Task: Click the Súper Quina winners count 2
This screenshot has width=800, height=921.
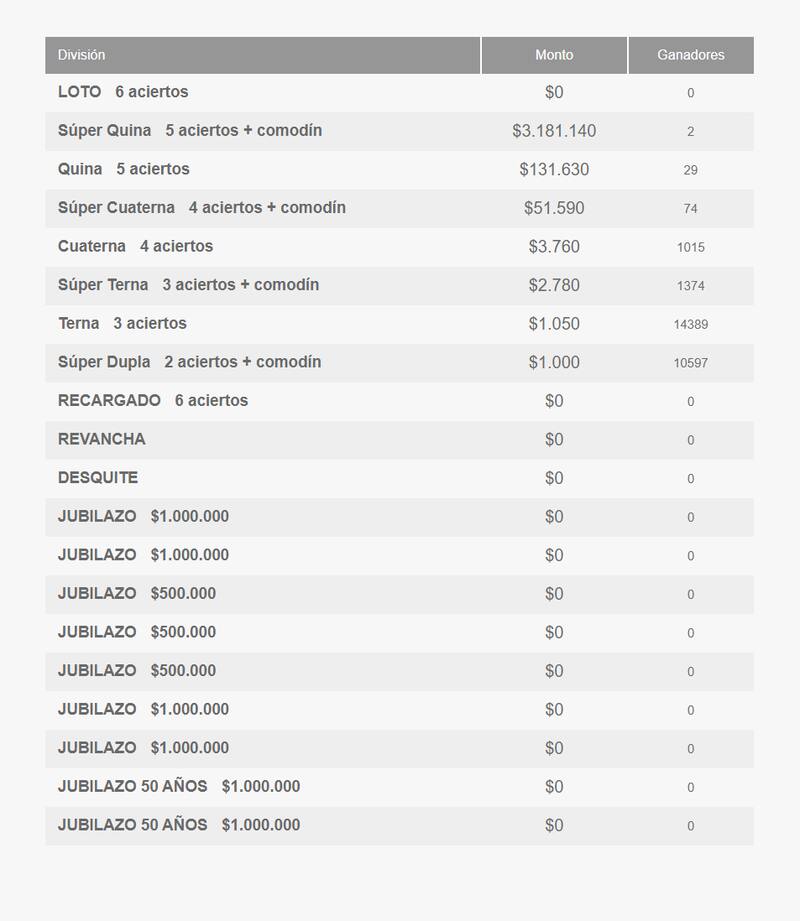Action: coord(690,131)
